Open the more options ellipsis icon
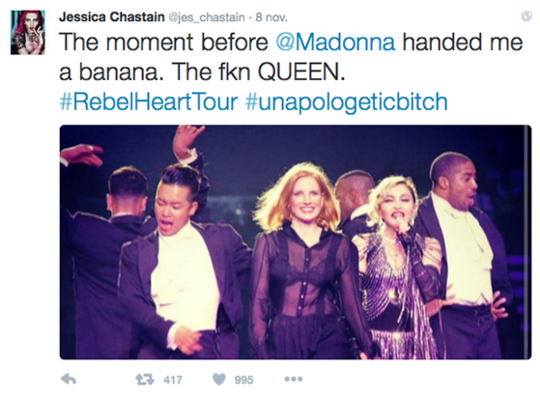The image size is (540, 397). [293, 379]
